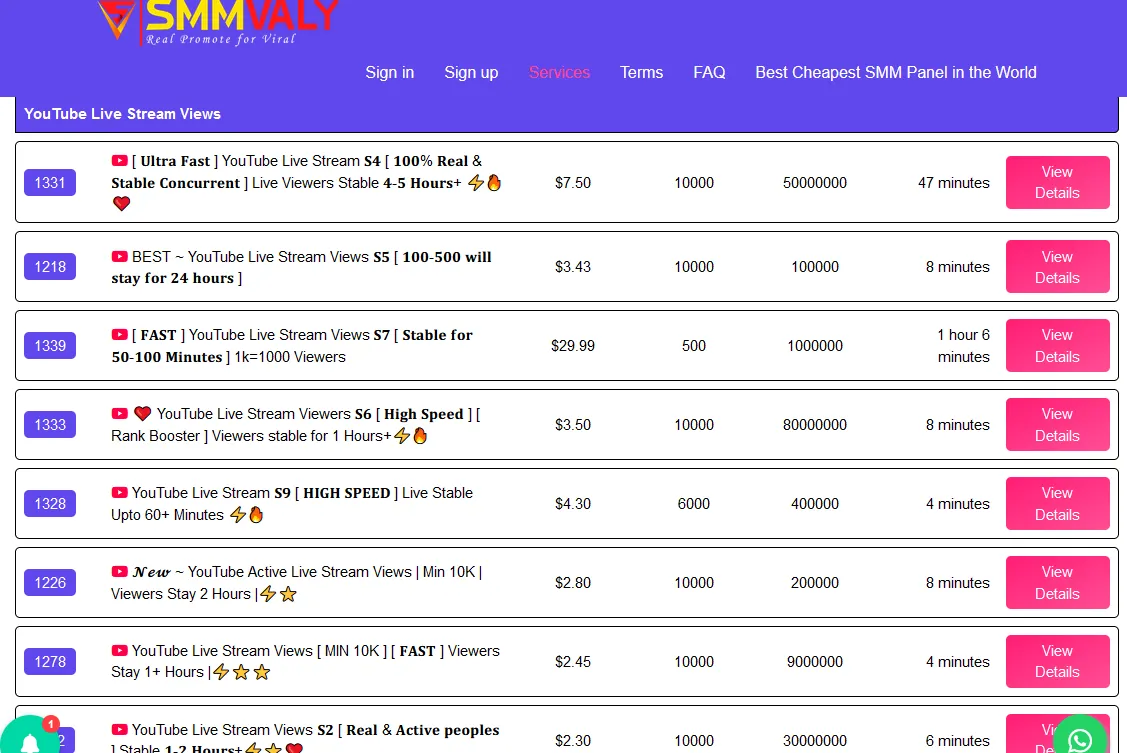Click the $4.30 price
Image resolution: width=1127 pixels, height=753 pixels.
tap(573, 504)
